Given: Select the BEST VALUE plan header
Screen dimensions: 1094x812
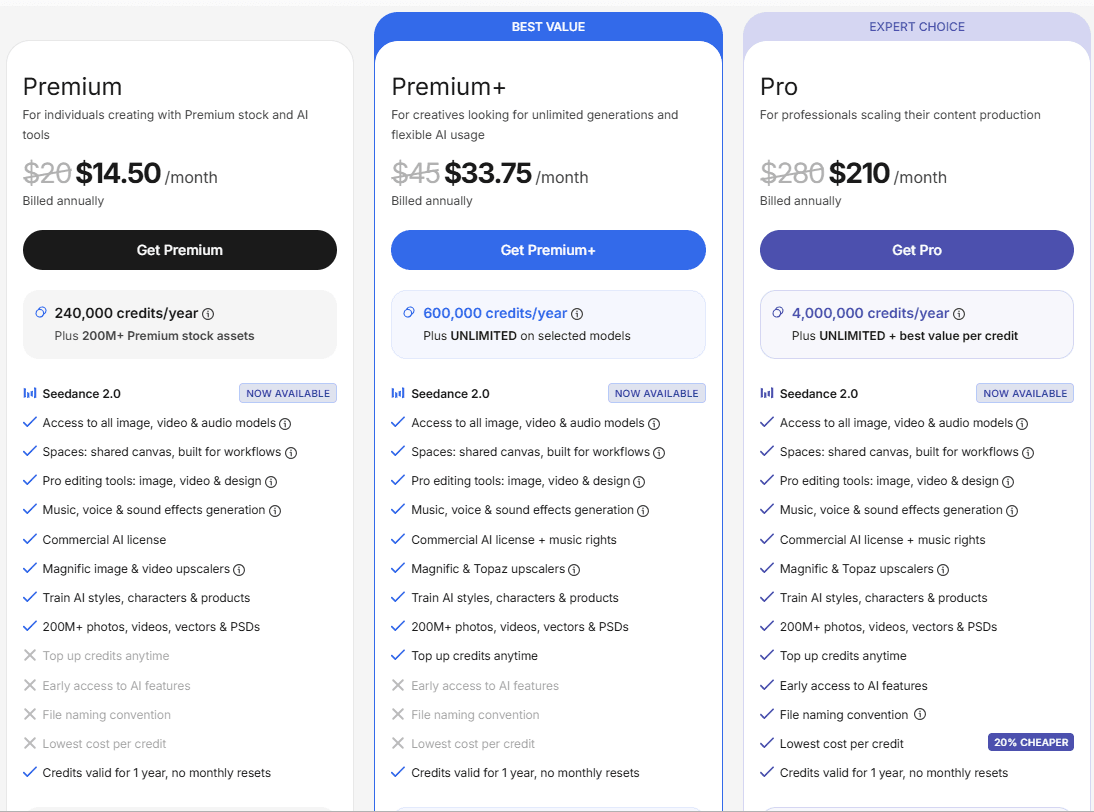Looking at the screenshot, I should [548, 27].
